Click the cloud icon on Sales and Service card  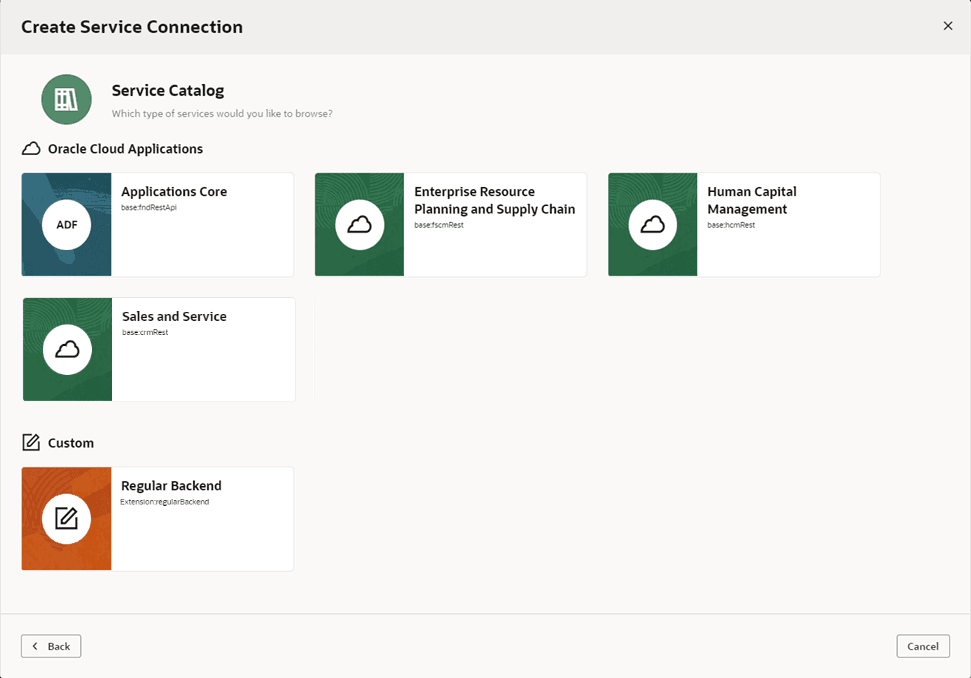tap(67, 350)
